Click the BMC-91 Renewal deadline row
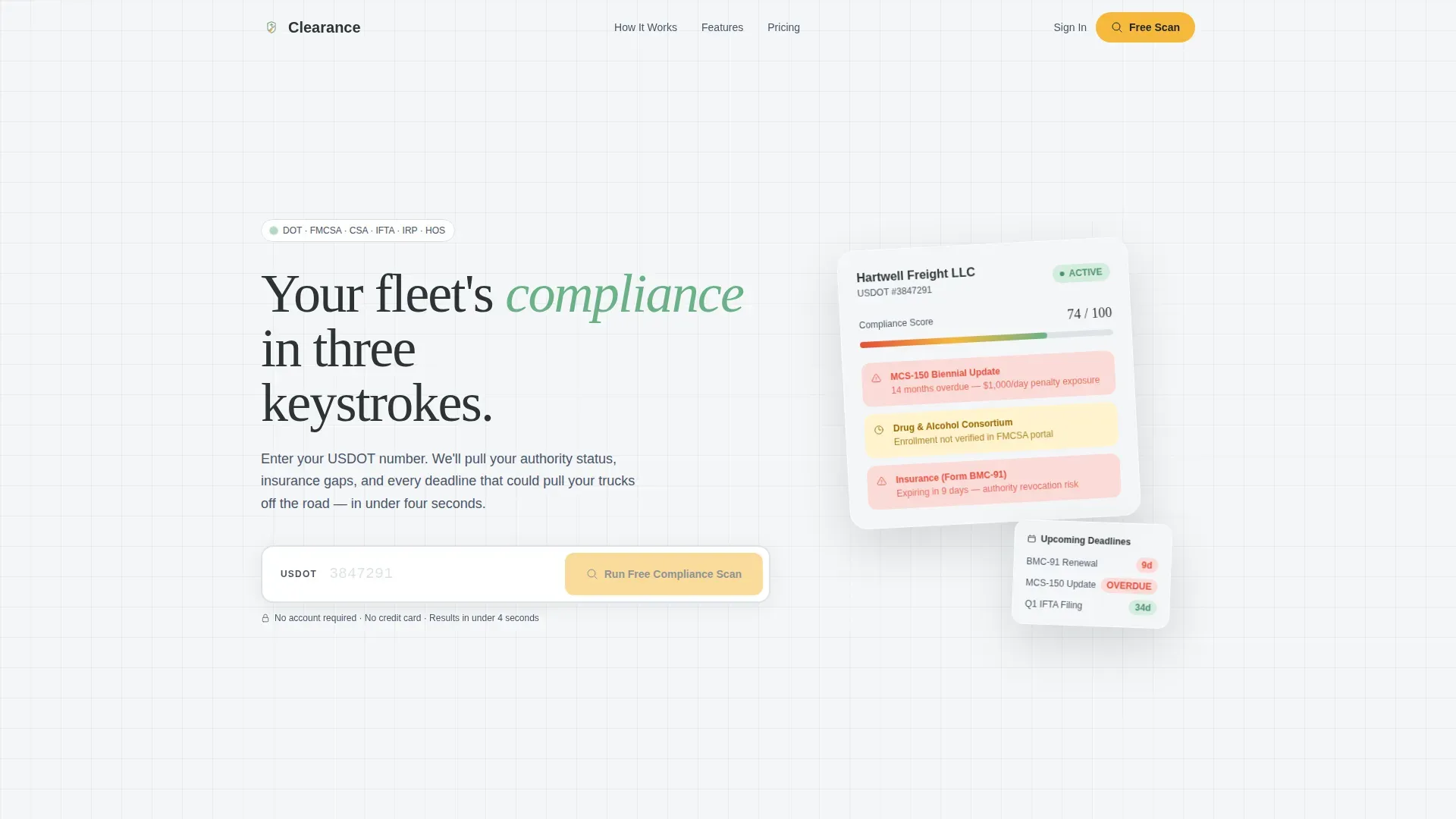1456x819 pixels. coord(1091,563)
